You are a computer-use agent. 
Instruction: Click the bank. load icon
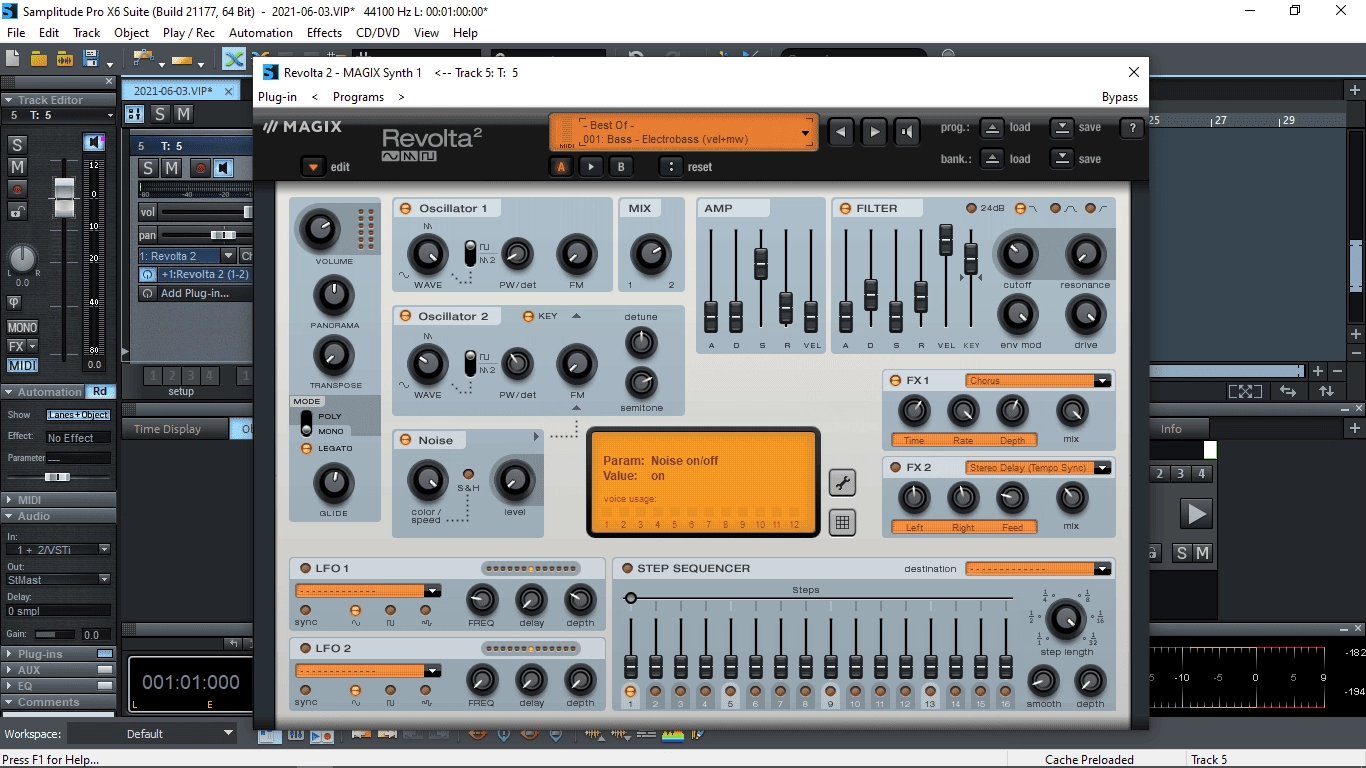[991, 158]
